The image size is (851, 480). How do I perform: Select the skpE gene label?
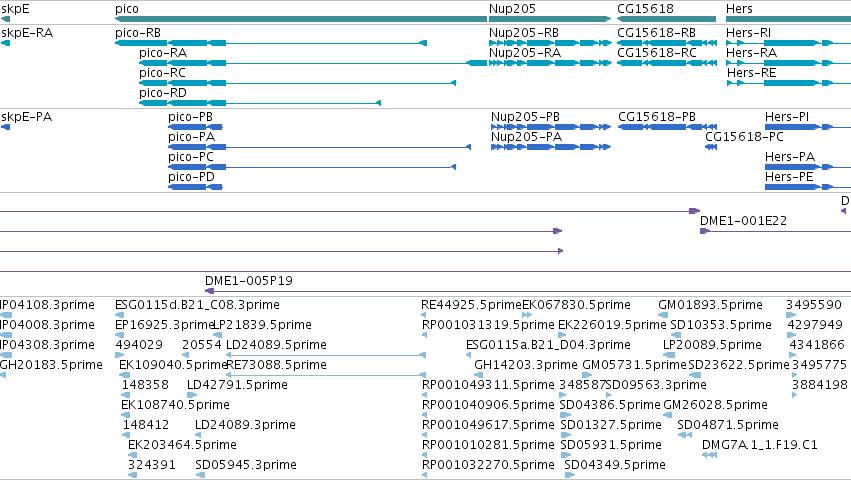click(15, 9)
